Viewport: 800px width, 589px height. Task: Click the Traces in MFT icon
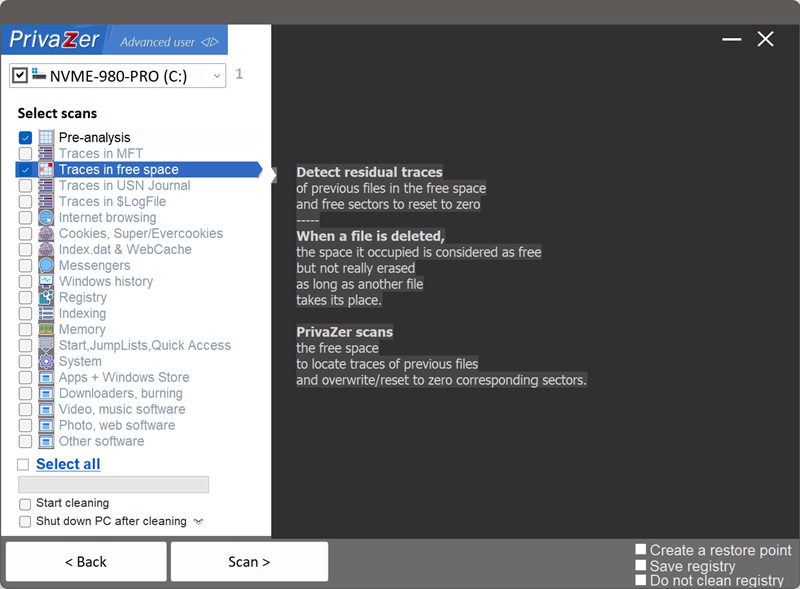pyautogui.click(x=46, y=153)
